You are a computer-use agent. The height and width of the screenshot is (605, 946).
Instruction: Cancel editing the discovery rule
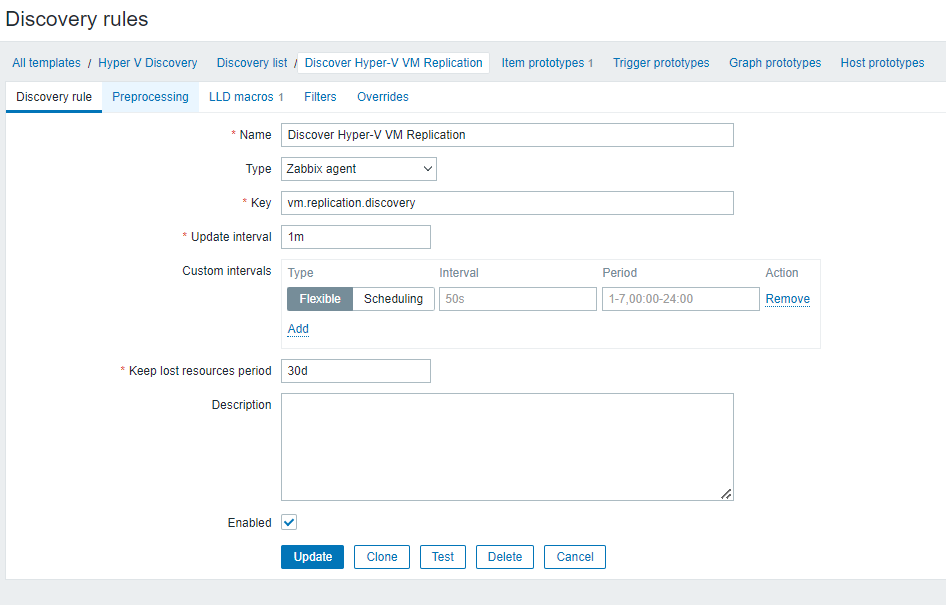(x=575, y=557)
